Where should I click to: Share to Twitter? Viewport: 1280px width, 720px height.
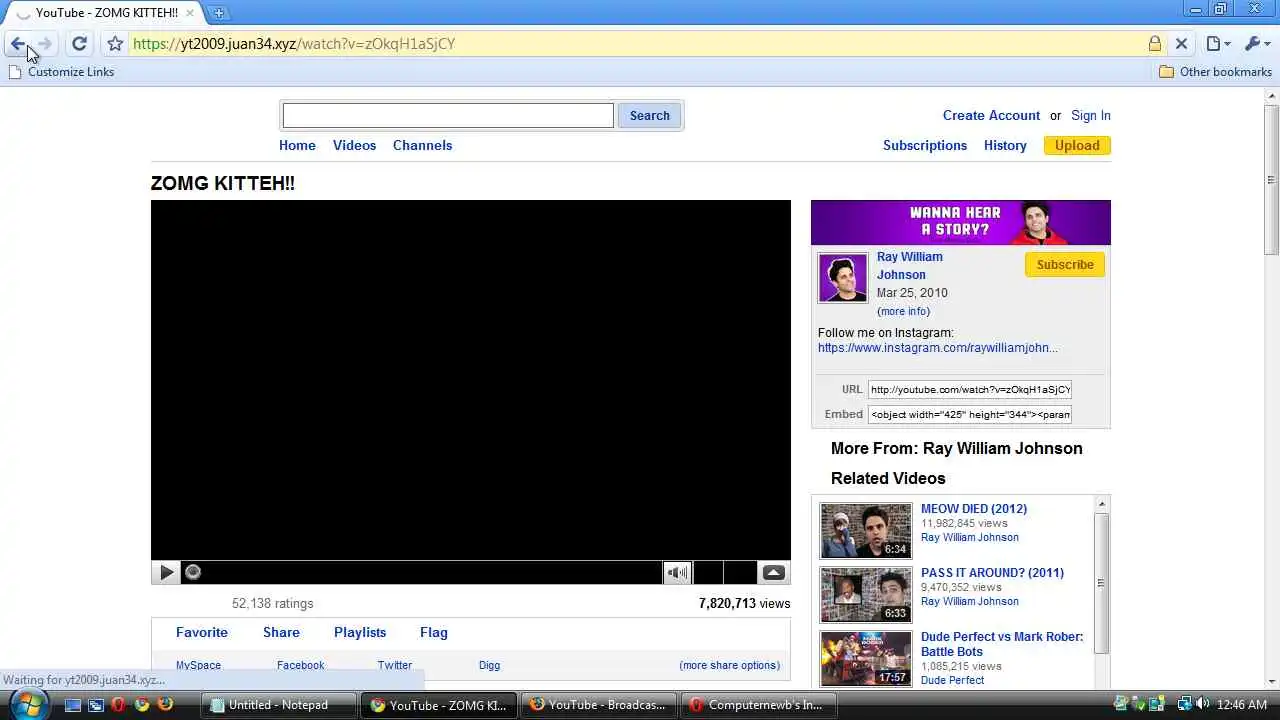click(x=395, y=666)
